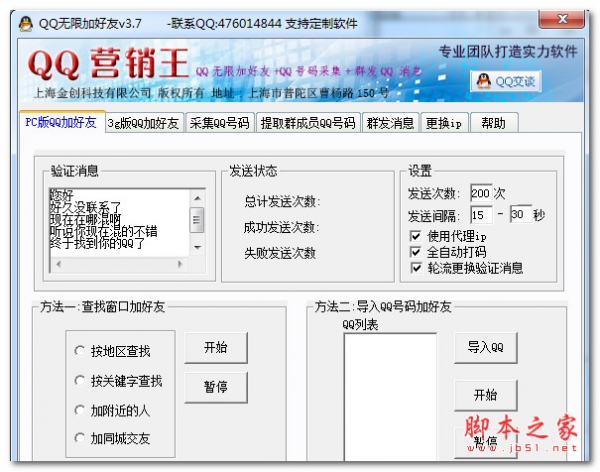Click horizontal scrollbar right arrow in 验证消息

[x=180, y=264]
